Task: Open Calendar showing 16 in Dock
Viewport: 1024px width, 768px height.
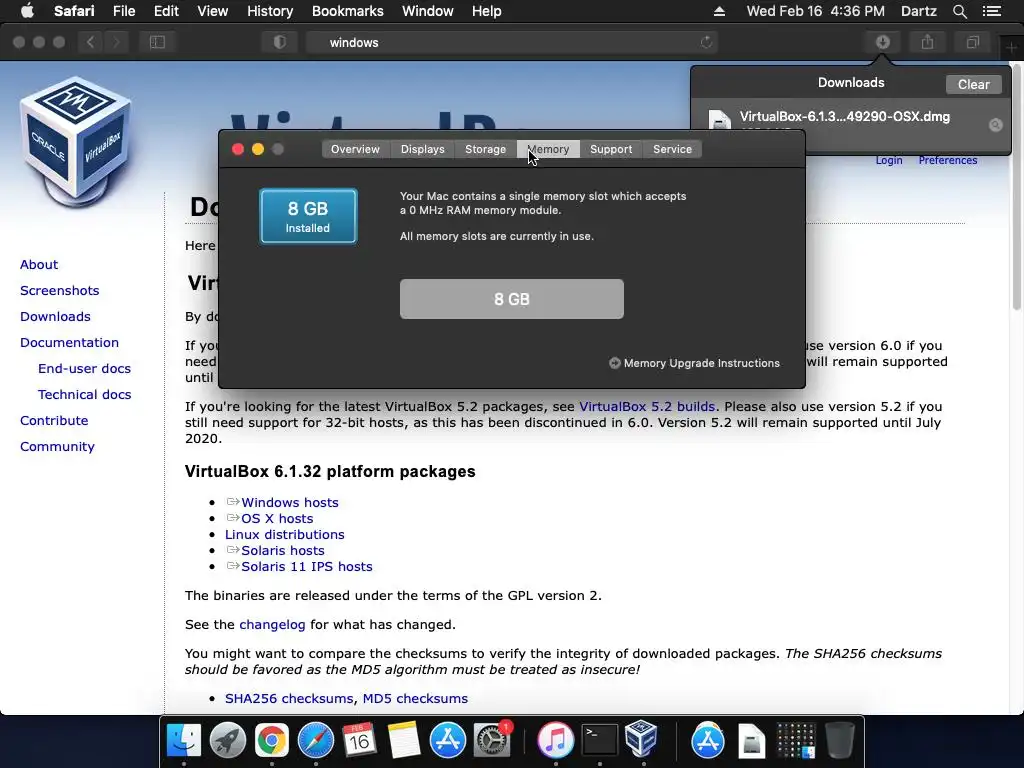Action: (x=359, y=741)
